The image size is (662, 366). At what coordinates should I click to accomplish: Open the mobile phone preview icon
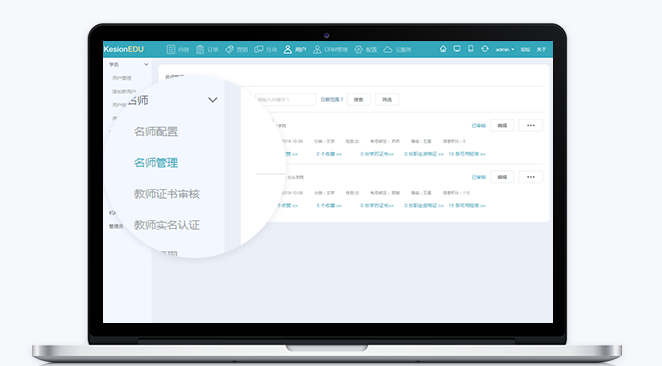pyautogui.click(x=471, y=49)
